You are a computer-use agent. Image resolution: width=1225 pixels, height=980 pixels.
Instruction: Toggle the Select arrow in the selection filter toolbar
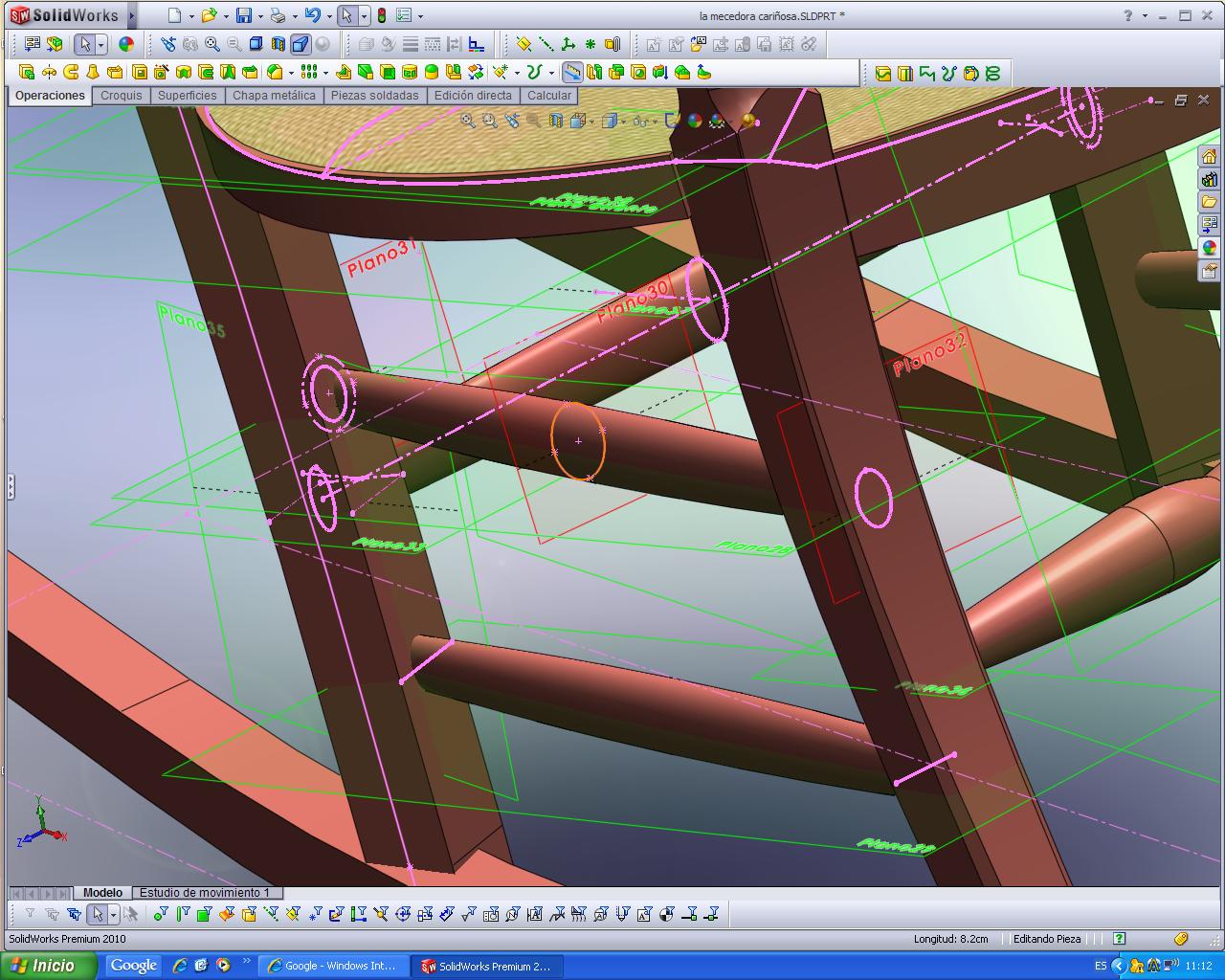98,915
